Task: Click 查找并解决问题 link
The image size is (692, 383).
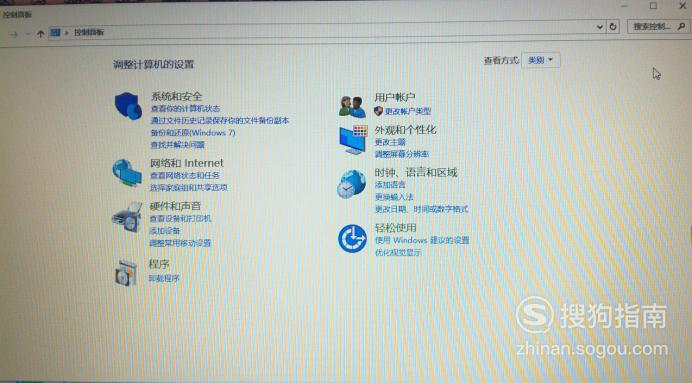Action: pos(177,145)
